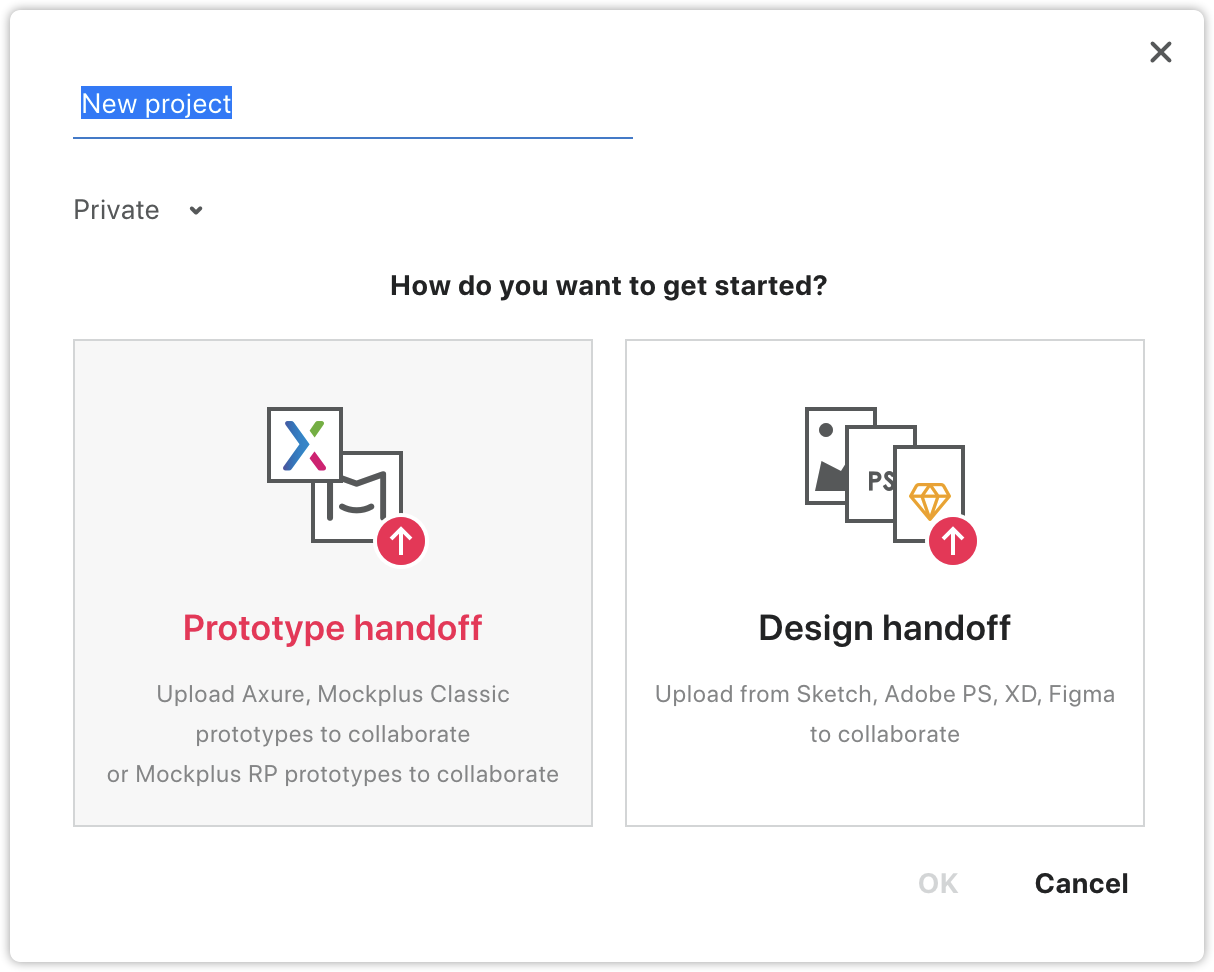1214x972 pixels.
Task: Click the red upload arrow on Design handoff
Action: 953,541
